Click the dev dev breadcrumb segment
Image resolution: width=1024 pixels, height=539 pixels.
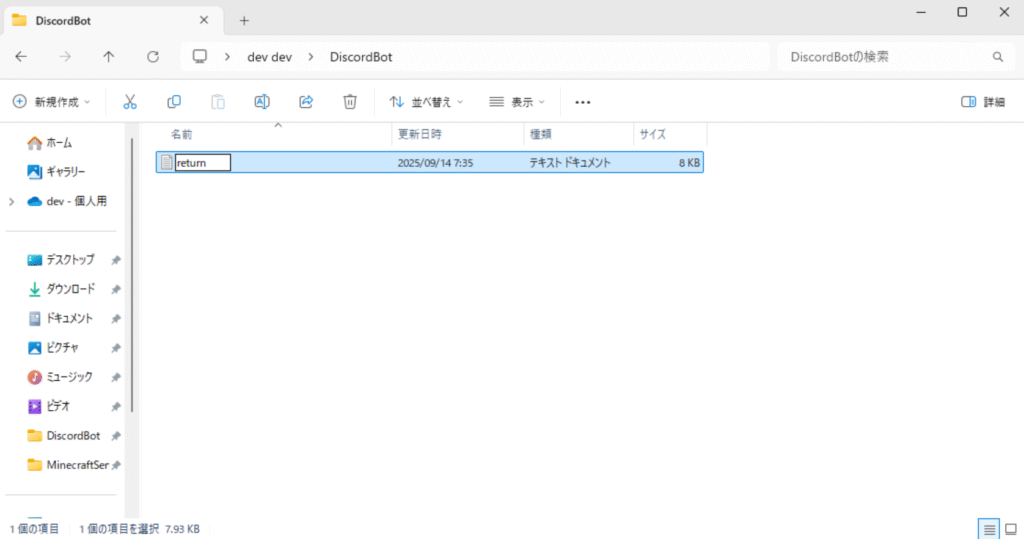pyautogui.click(x=269, y=57)
